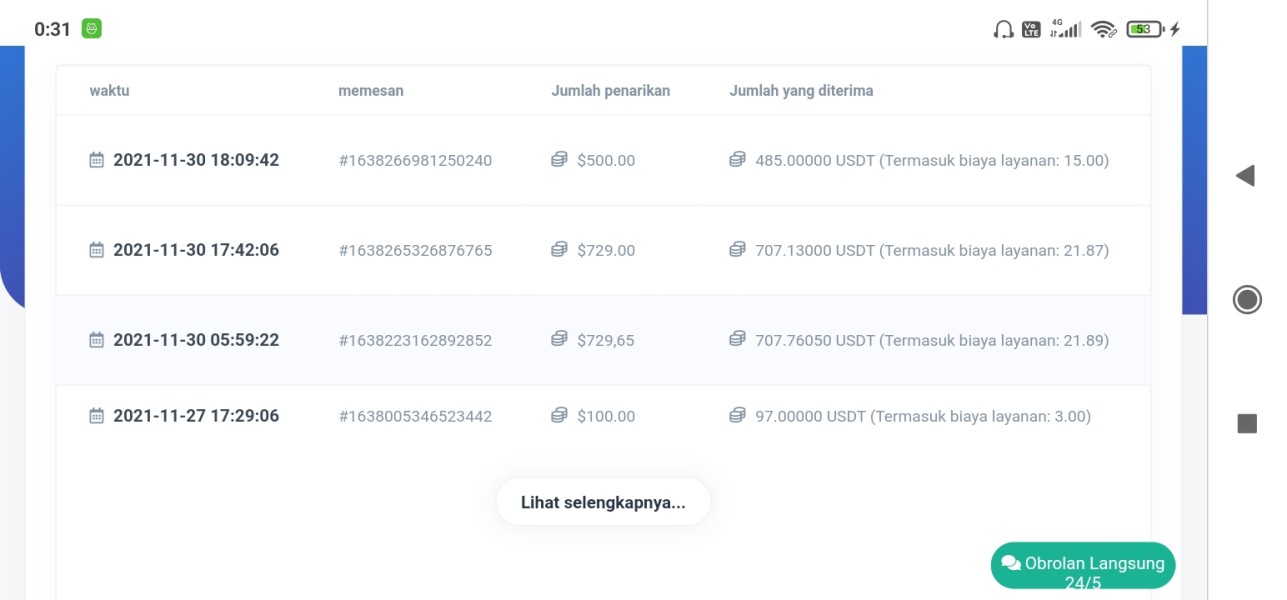Click the waktu column header
Image resolution: width=1287 pixels, height=600 pixels.
(x=109, y=90)
